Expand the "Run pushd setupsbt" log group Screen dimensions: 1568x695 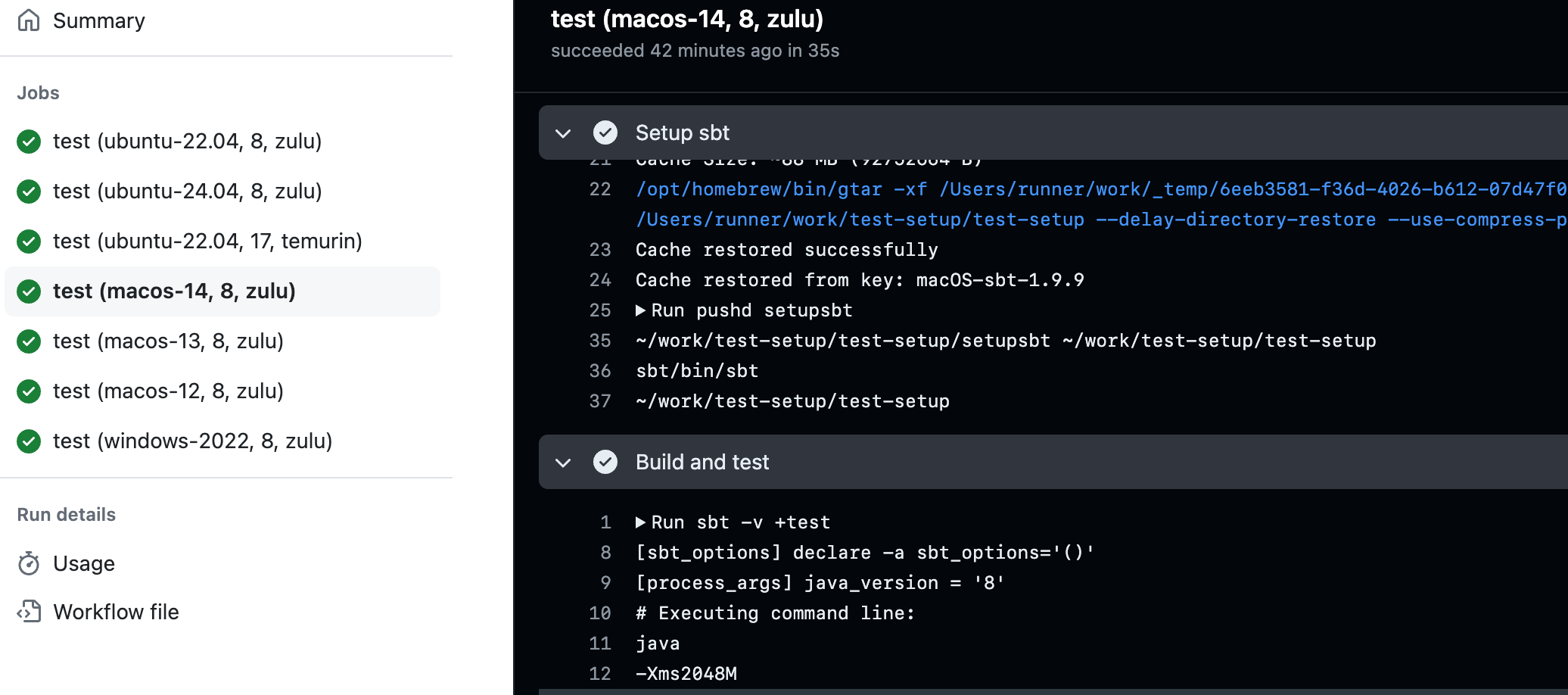click(640, 310)
